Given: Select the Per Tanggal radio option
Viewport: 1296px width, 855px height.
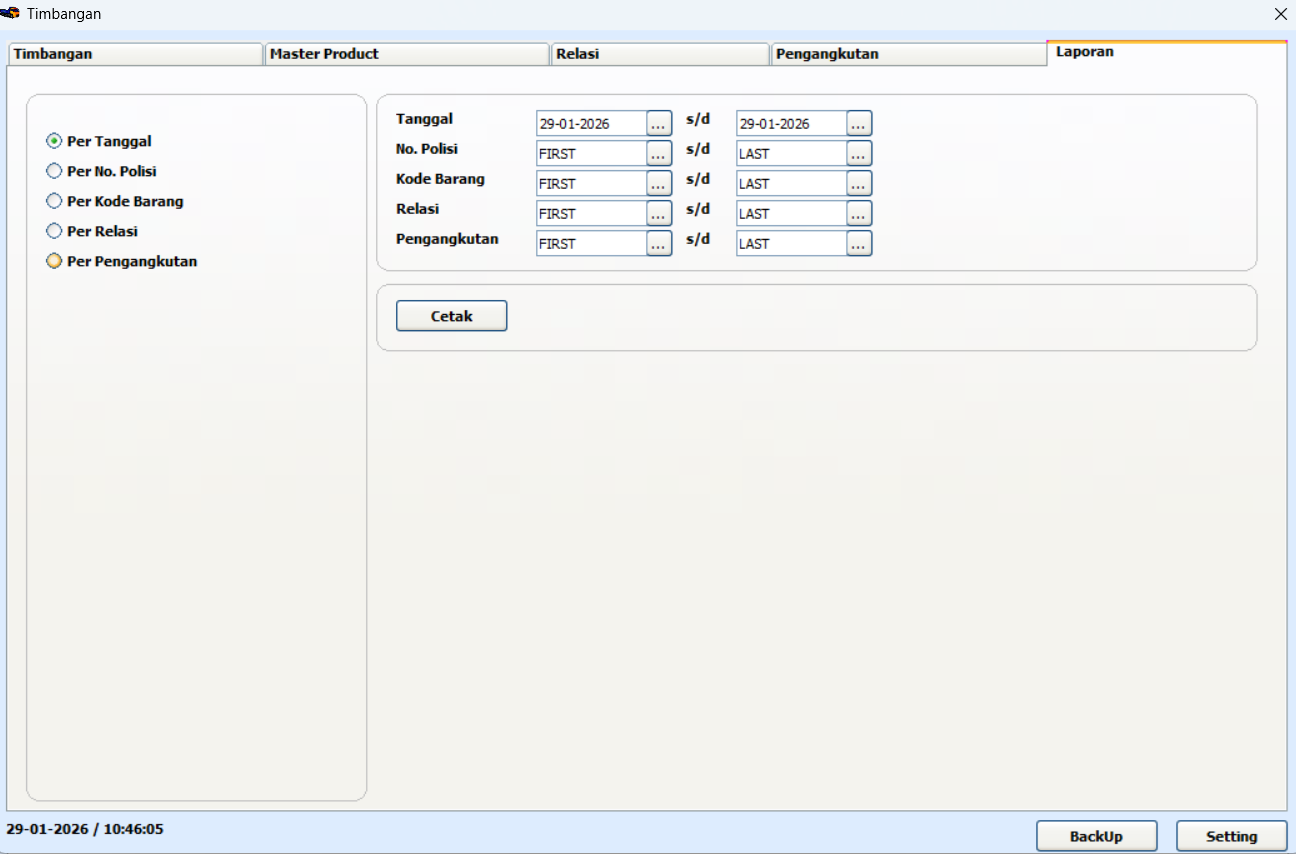Looking at the screenshot, I should tap(55, 142).
